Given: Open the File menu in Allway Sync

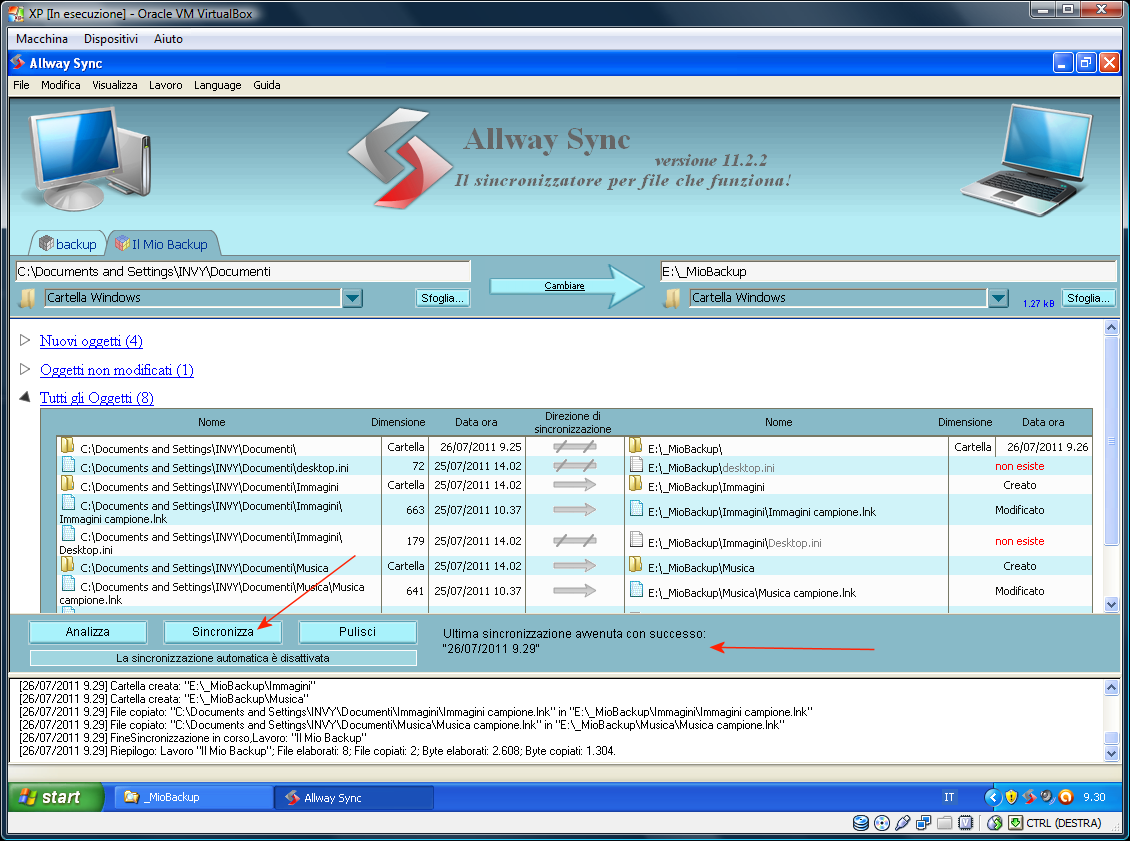Looking at the screenshot, I should click(22, 85).
